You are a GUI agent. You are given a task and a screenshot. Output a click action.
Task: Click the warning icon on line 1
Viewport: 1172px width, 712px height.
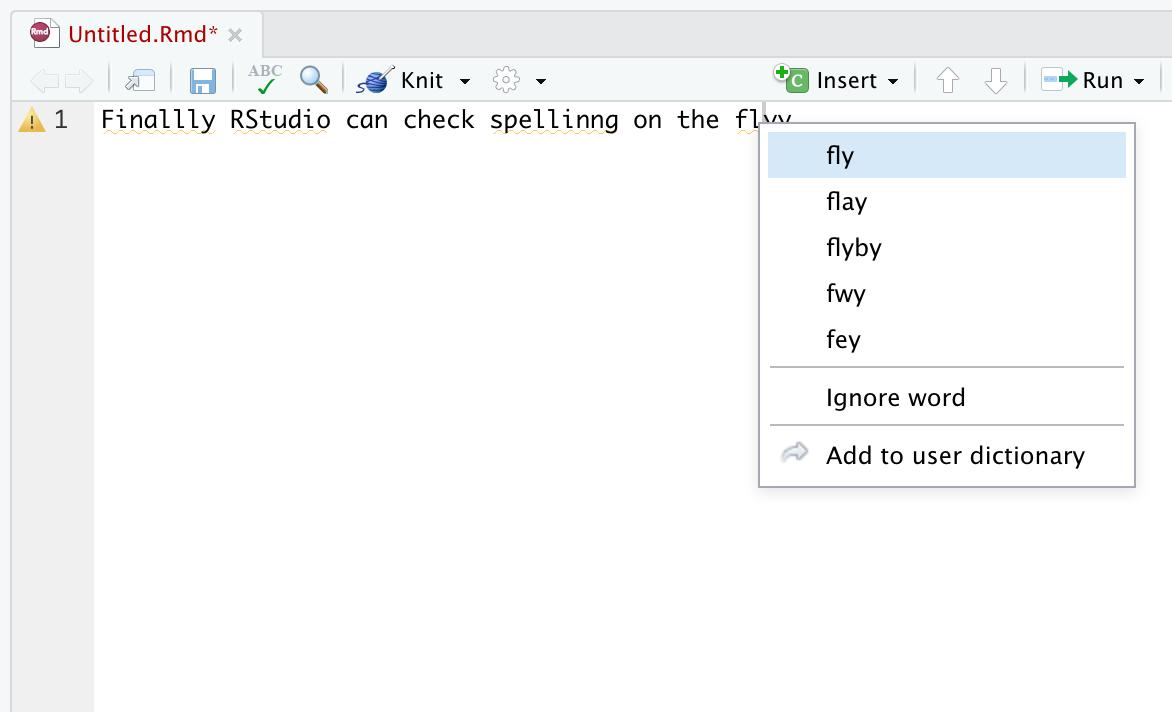(x=31, y=120)
